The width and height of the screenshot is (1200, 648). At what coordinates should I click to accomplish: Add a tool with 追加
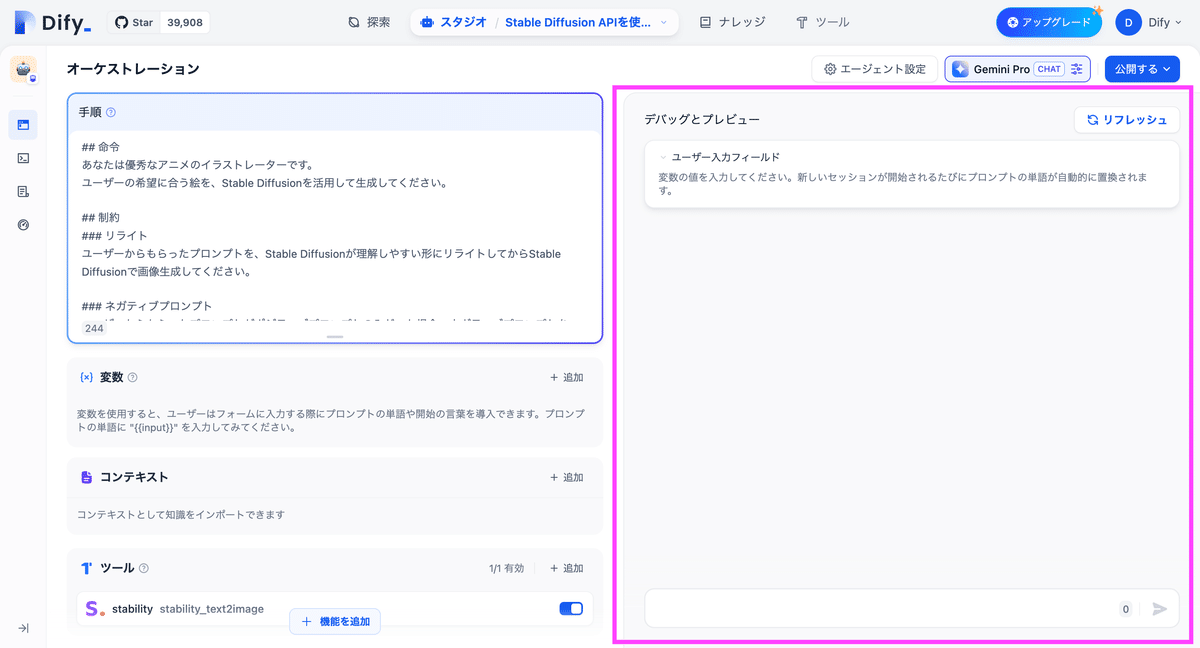566,568
